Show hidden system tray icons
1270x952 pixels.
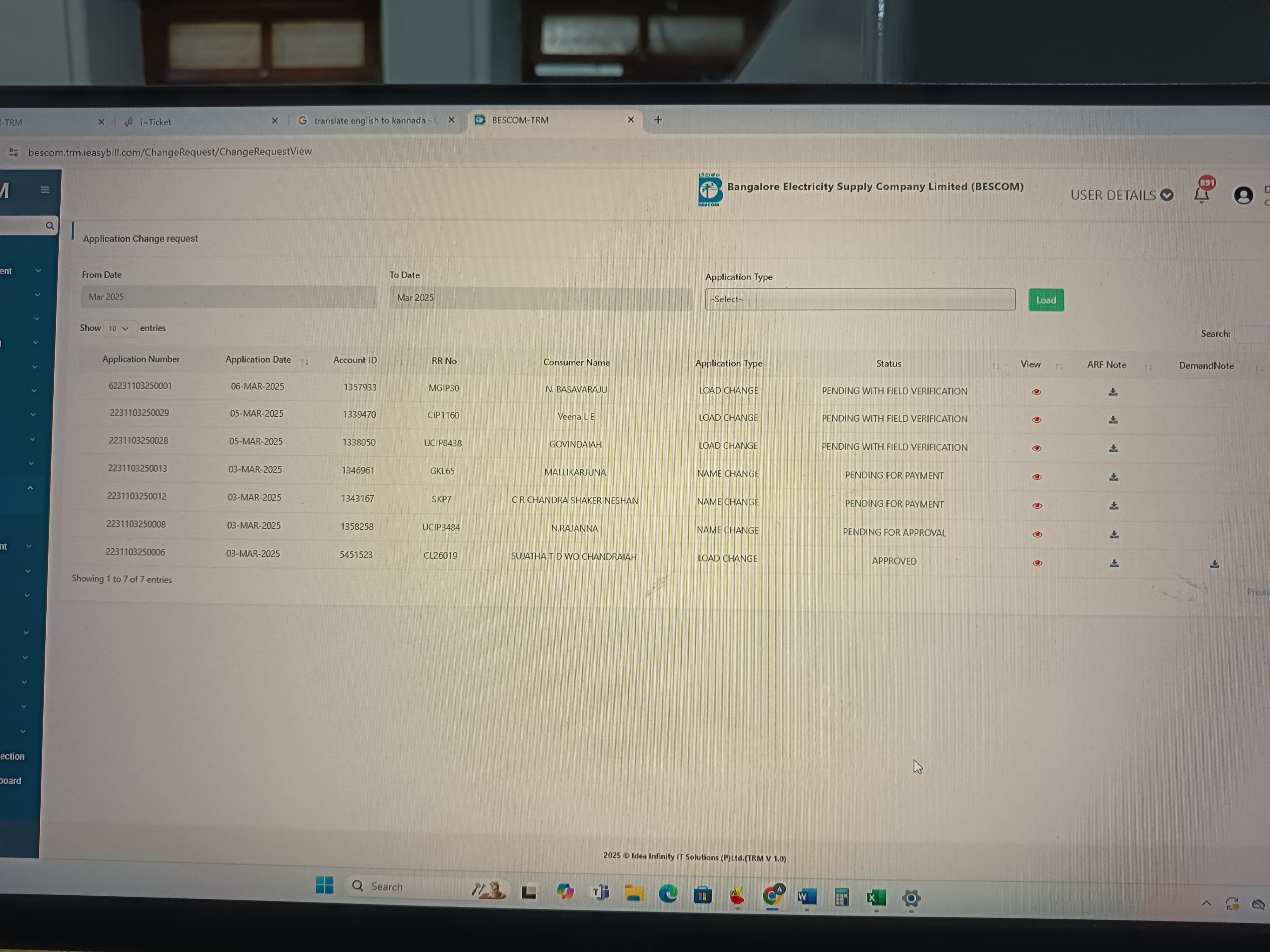tap(1206, 903)
